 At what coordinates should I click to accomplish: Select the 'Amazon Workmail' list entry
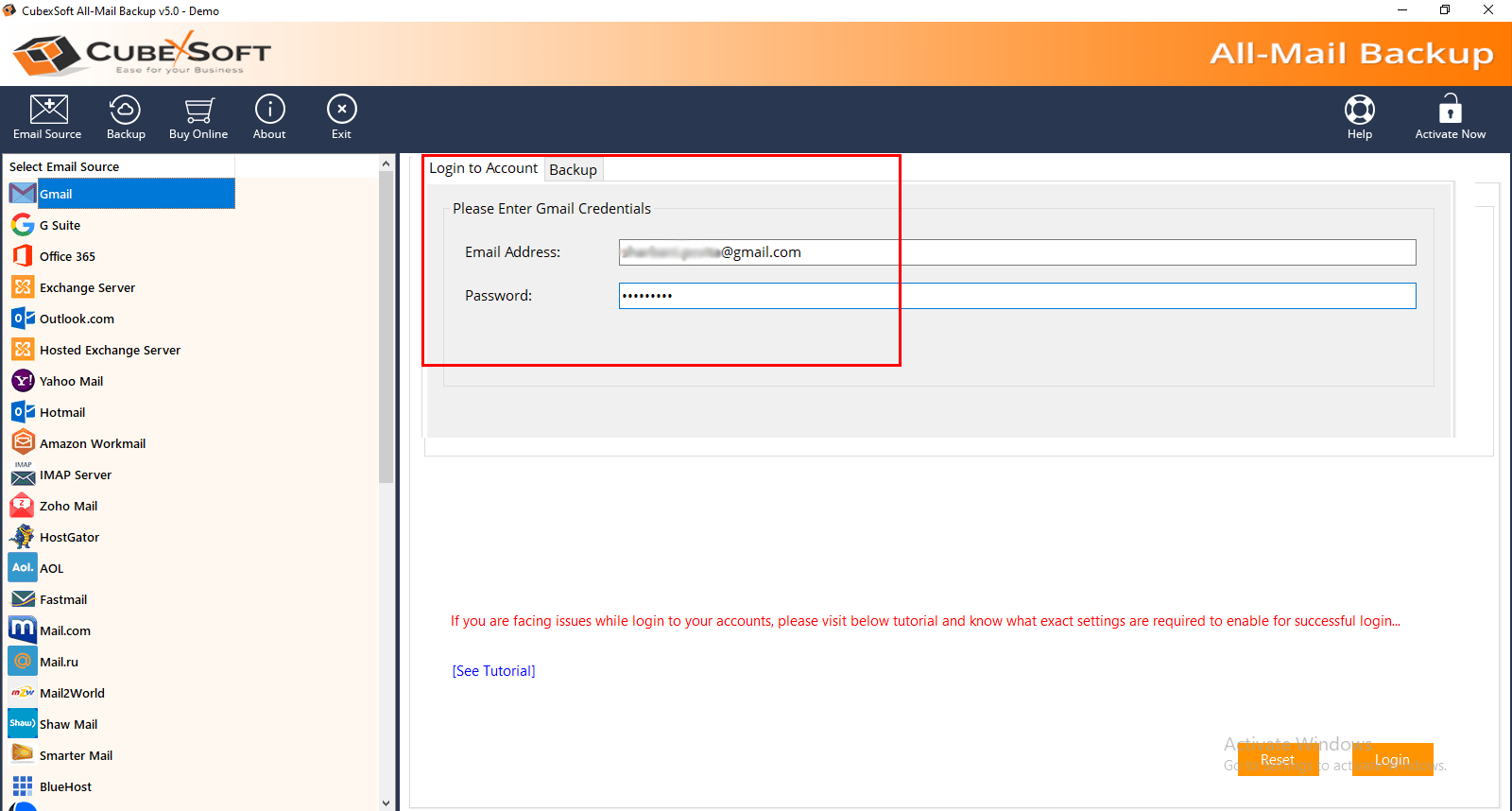pyautogui.click(x=93, y=443)
